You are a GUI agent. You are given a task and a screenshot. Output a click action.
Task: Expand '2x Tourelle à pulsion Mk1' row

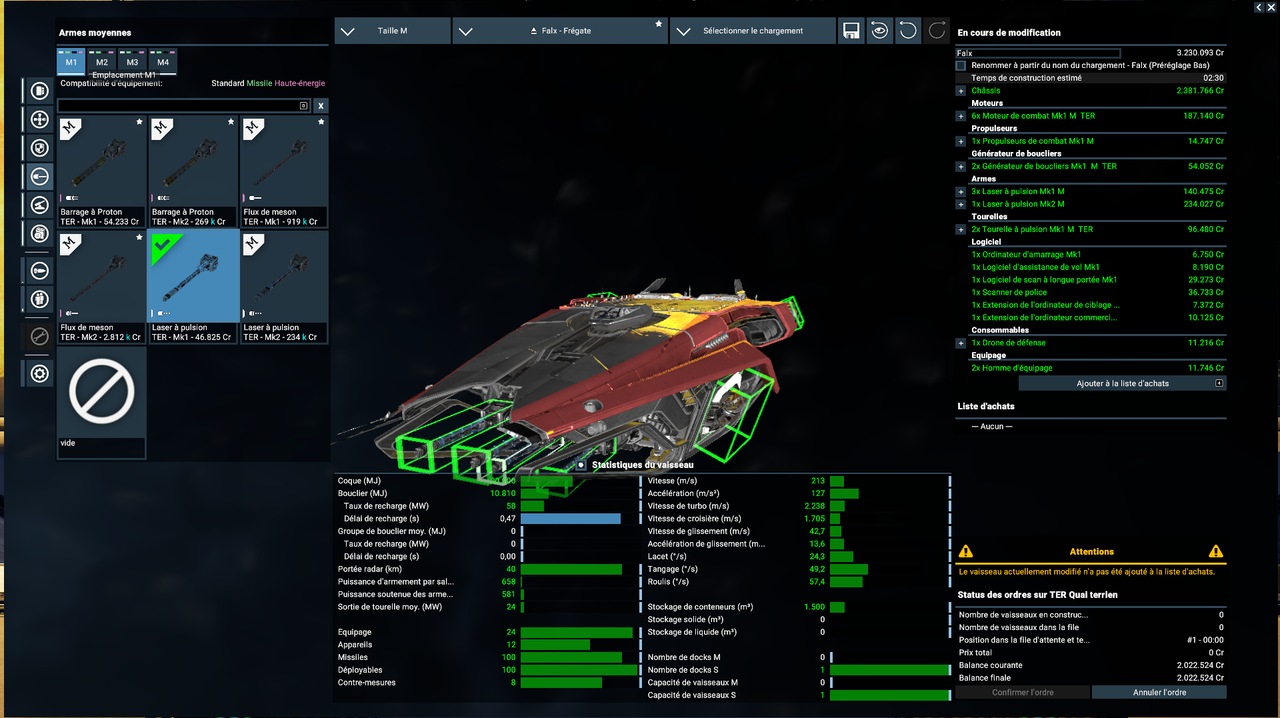(x=961, y=229)
